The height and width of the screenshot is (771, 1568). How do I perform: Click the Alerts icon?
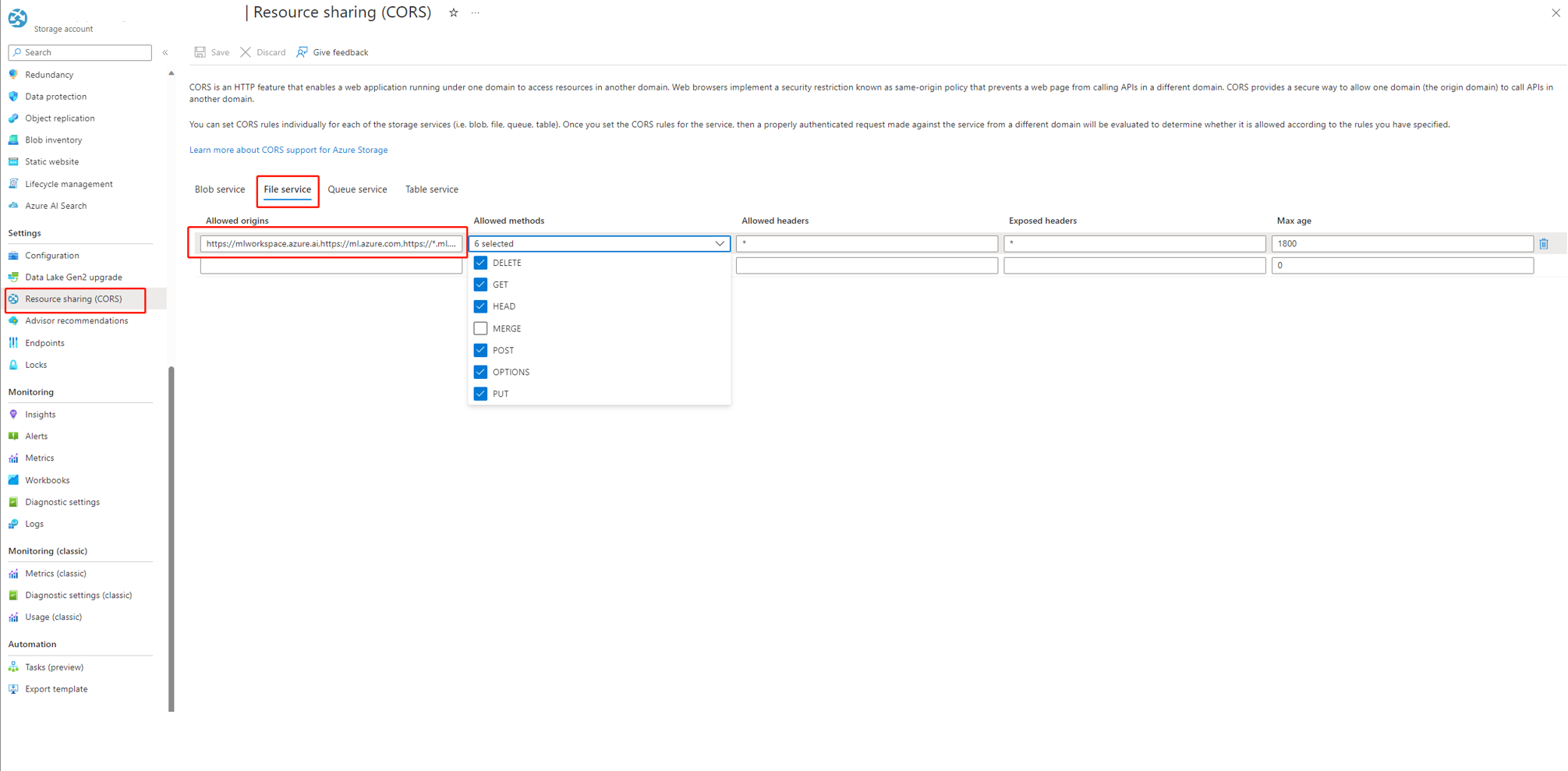tap(13, 437)
